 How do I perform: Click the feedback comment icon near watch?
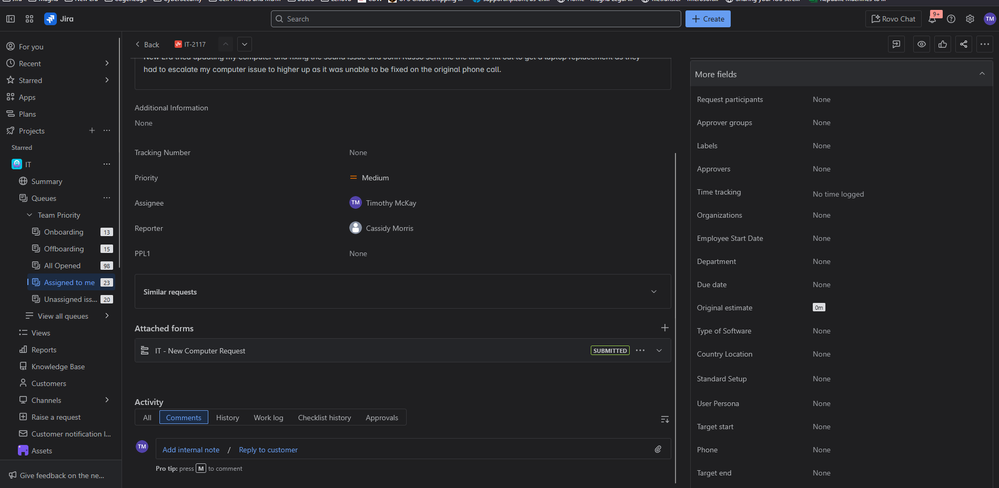(x=896, y=44)
